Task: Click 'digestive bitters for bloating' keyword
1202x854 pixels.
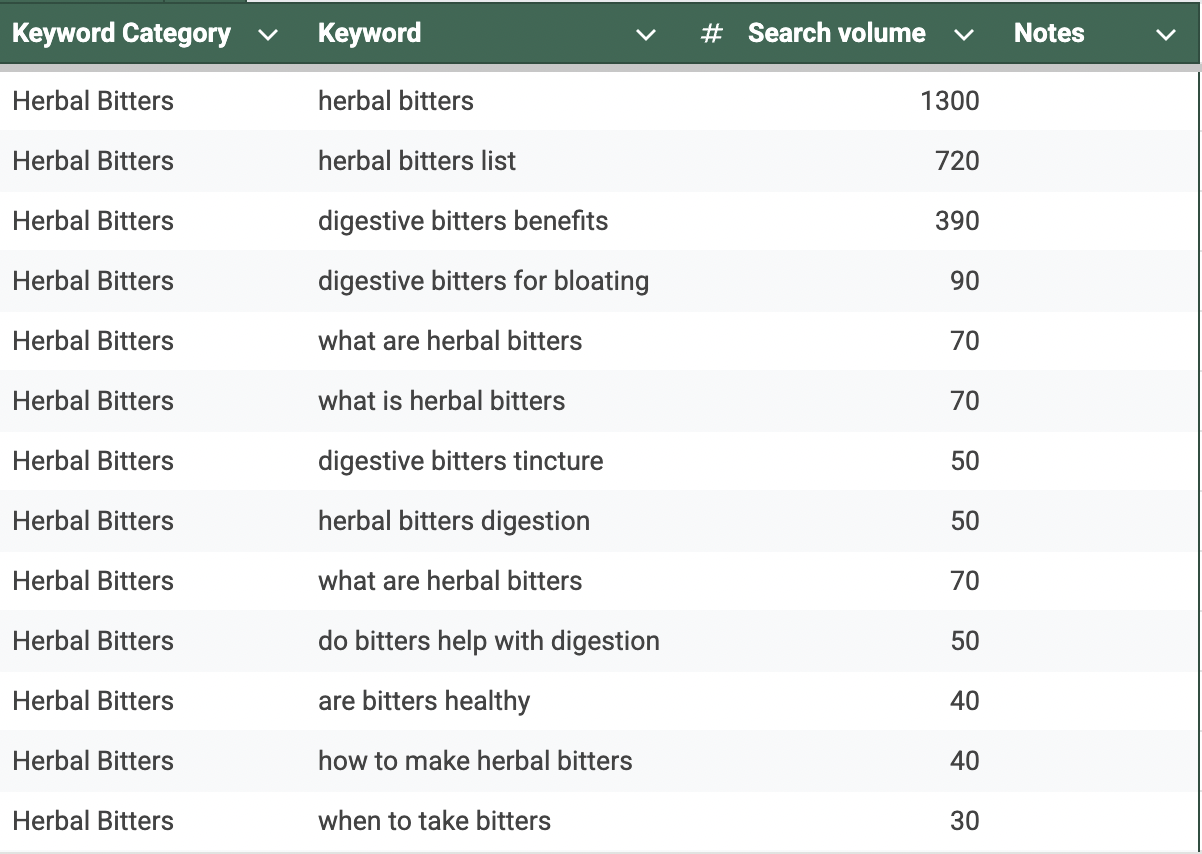Action: (x=483, y=281)
